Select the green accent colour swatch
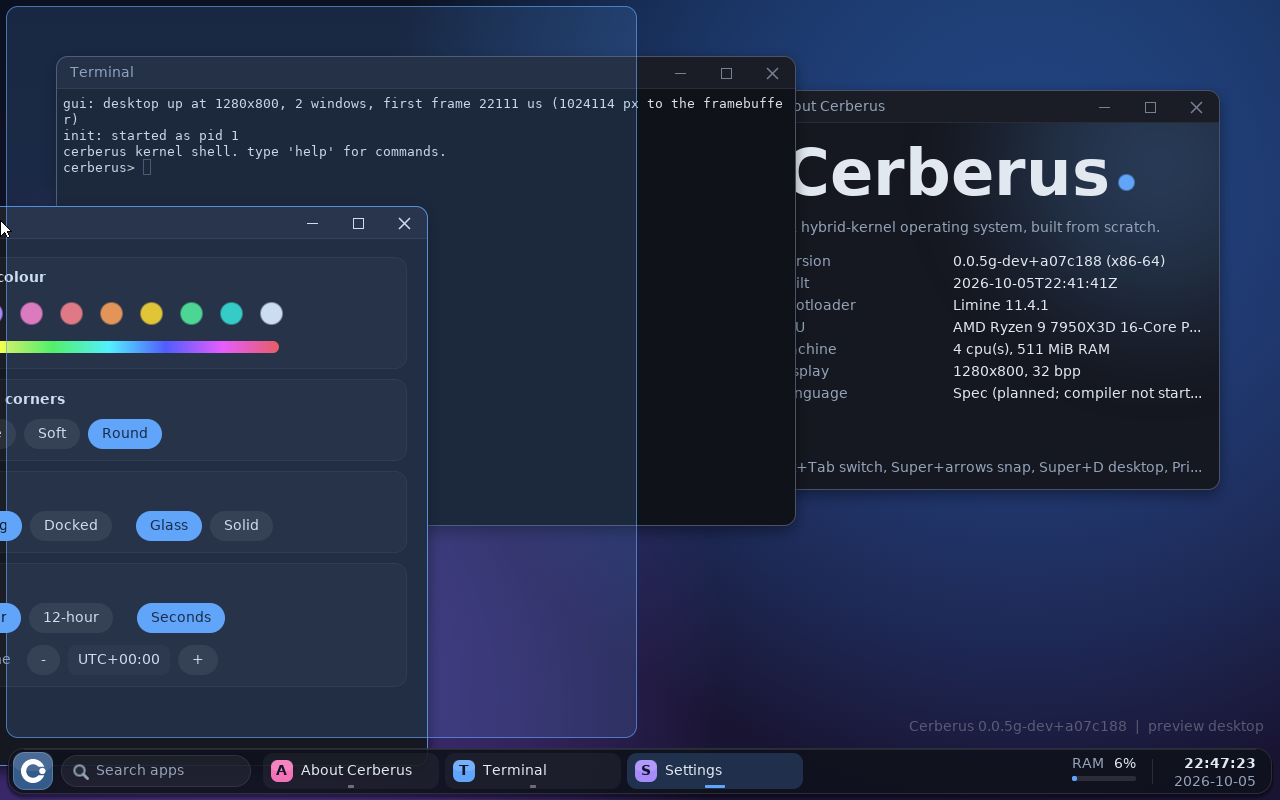Viewport: 1280px width, 800px height. tap(191, 313)
